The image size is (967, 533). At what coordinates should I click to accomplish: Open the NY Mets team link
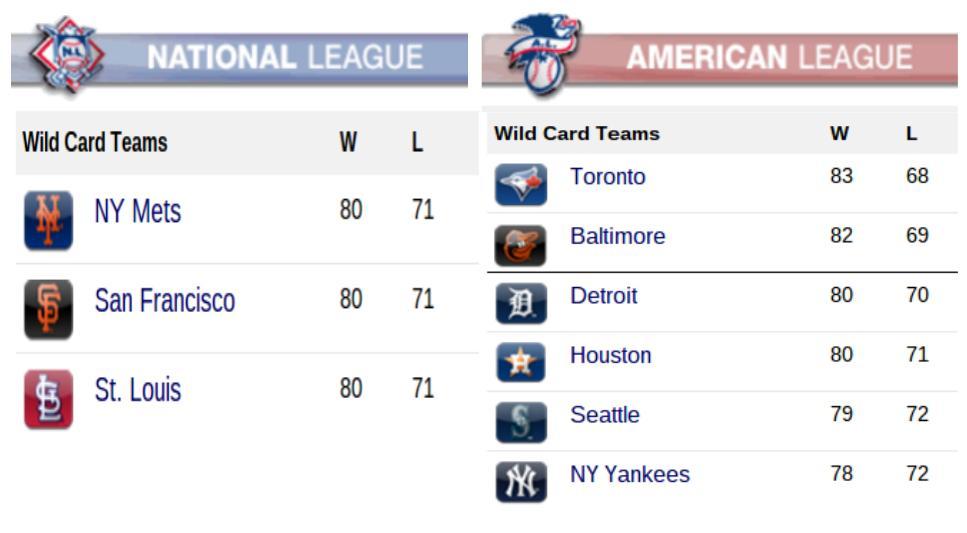(x=138, y=211)
